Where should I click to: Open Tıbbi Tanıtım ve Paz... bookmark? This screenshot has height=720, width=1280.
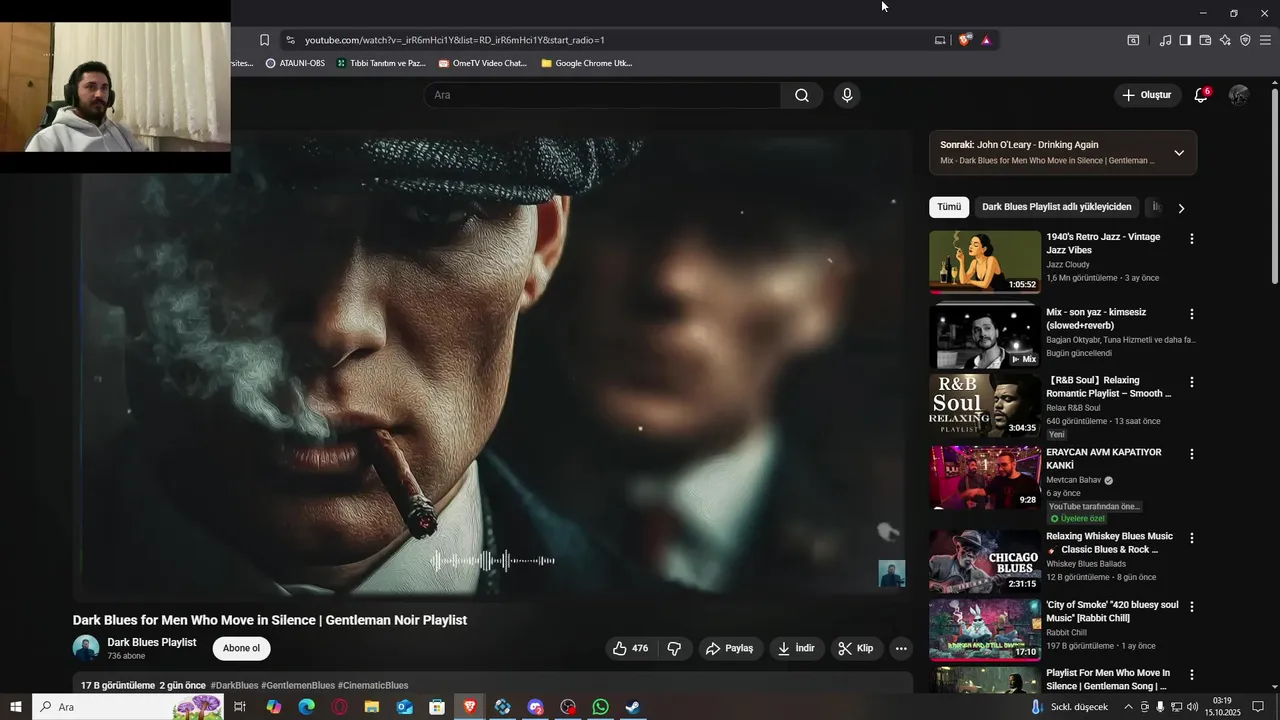381,63
